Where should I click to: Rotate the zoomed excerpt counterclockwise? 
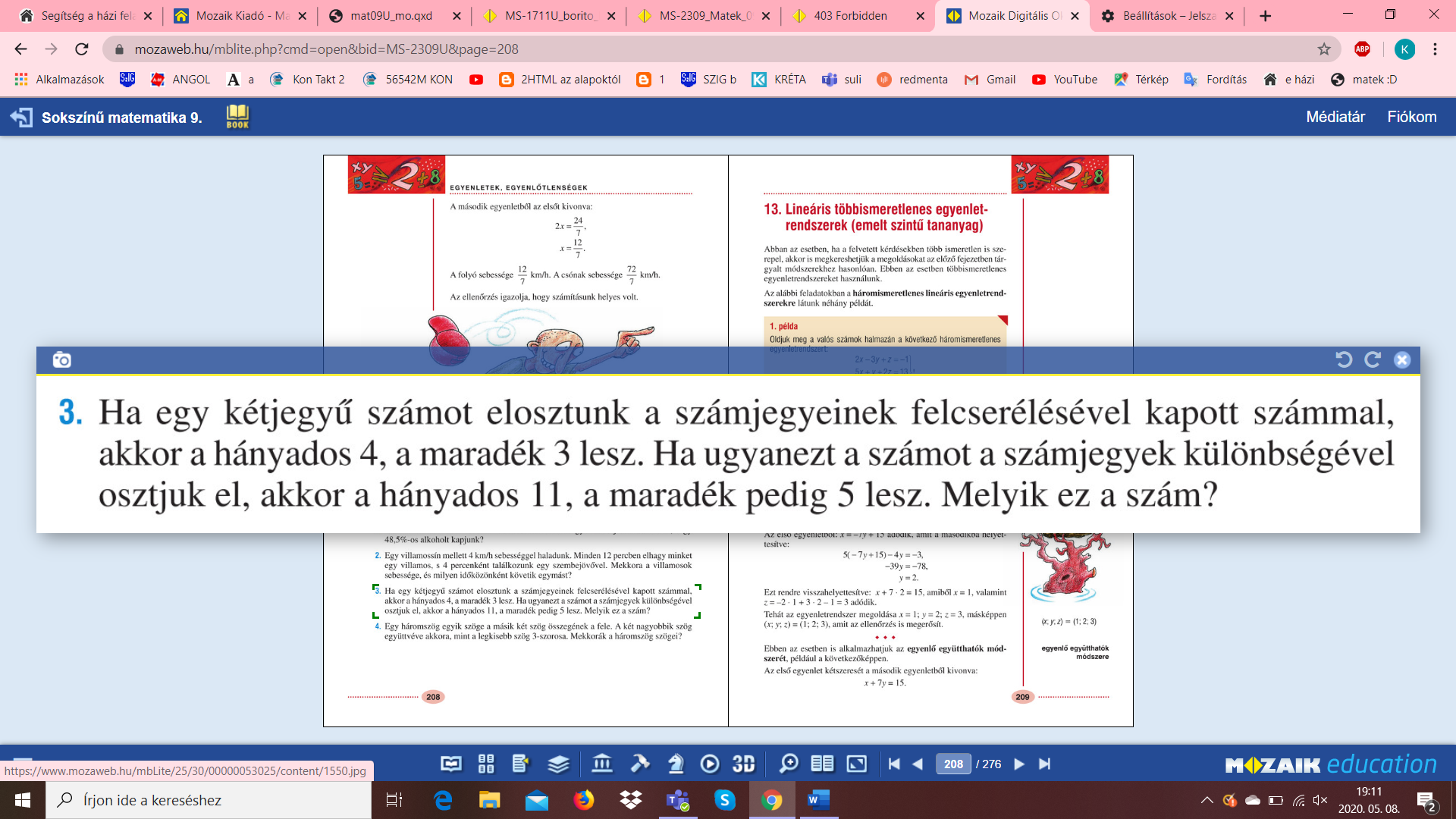1344,360
